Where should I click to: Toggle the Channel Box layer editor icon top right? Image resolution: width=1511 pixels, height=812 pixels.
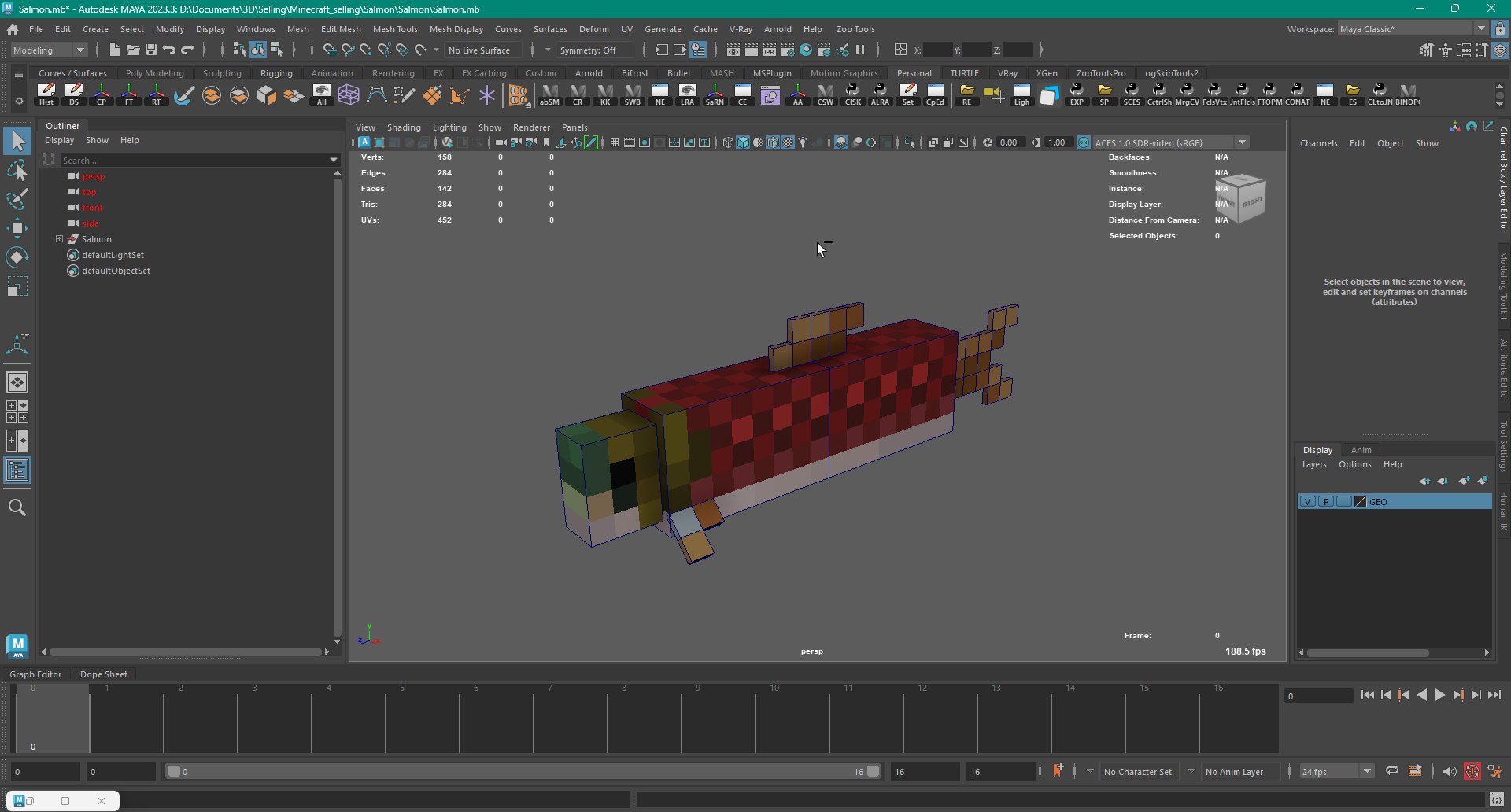tap(1500, 50)
